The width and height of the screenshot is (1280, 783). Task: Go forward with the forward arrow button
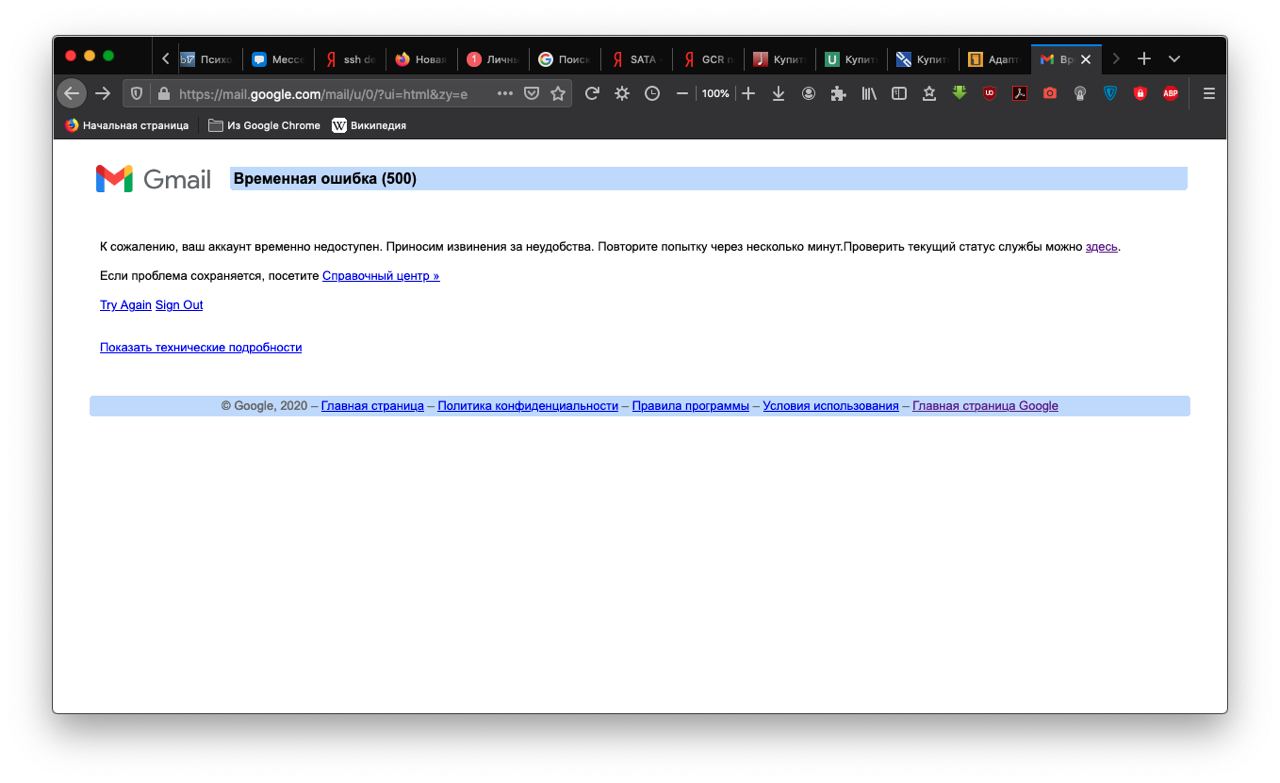103,93
